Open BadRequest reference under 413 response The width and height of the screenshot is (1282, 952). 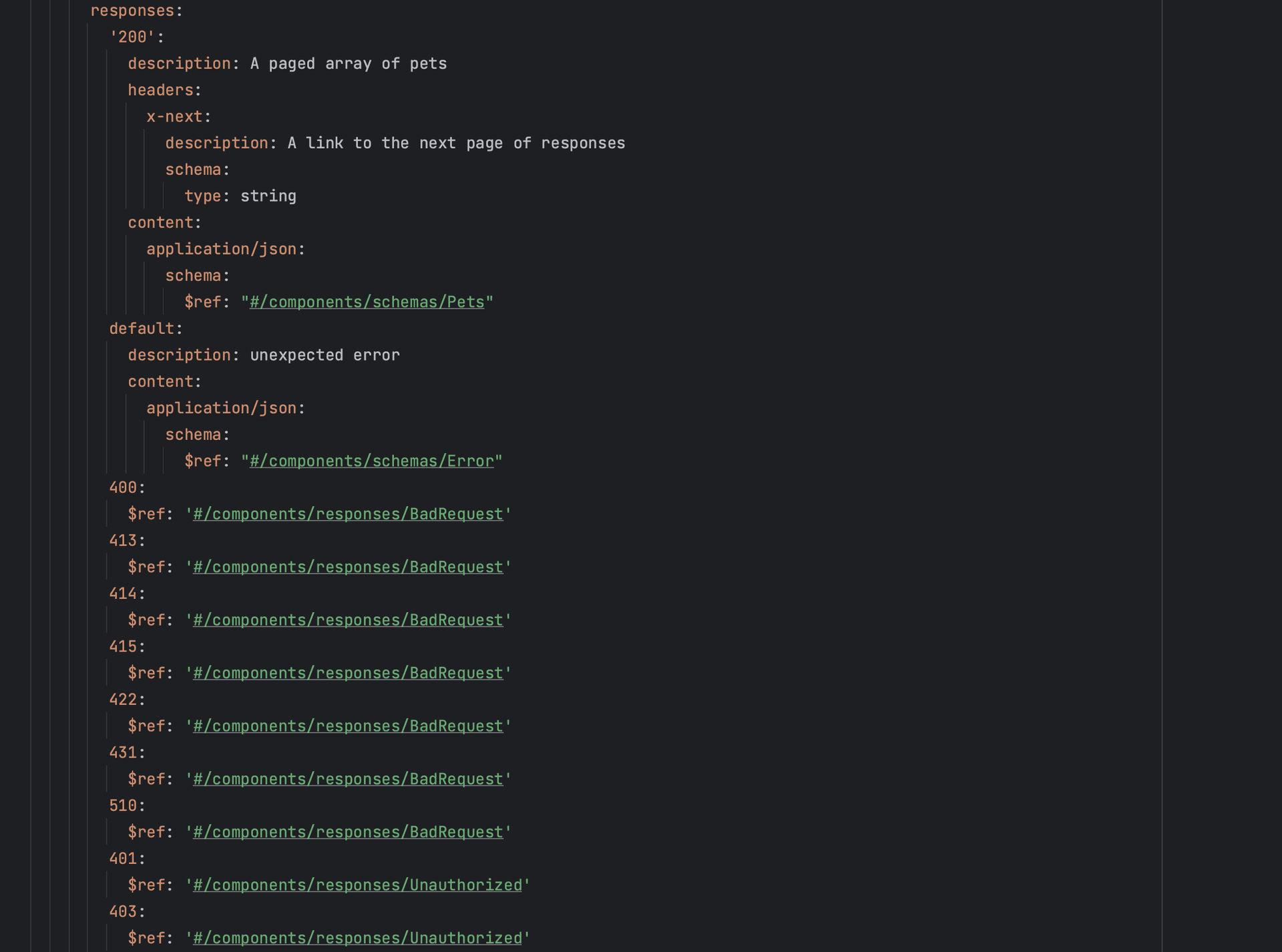(348, 567)
